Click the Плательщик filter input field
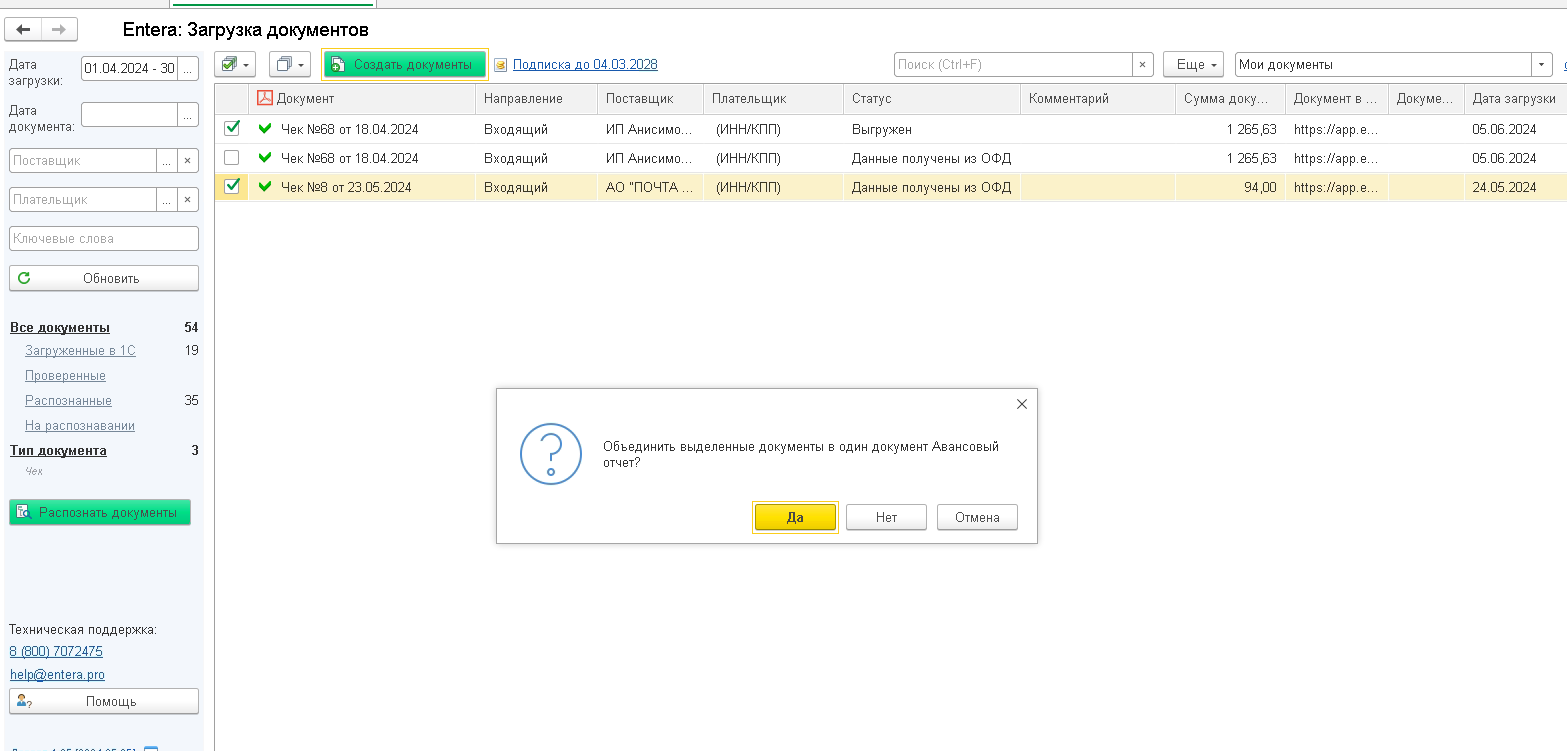Screen dimensions: 1567x751 click(83, 199)
